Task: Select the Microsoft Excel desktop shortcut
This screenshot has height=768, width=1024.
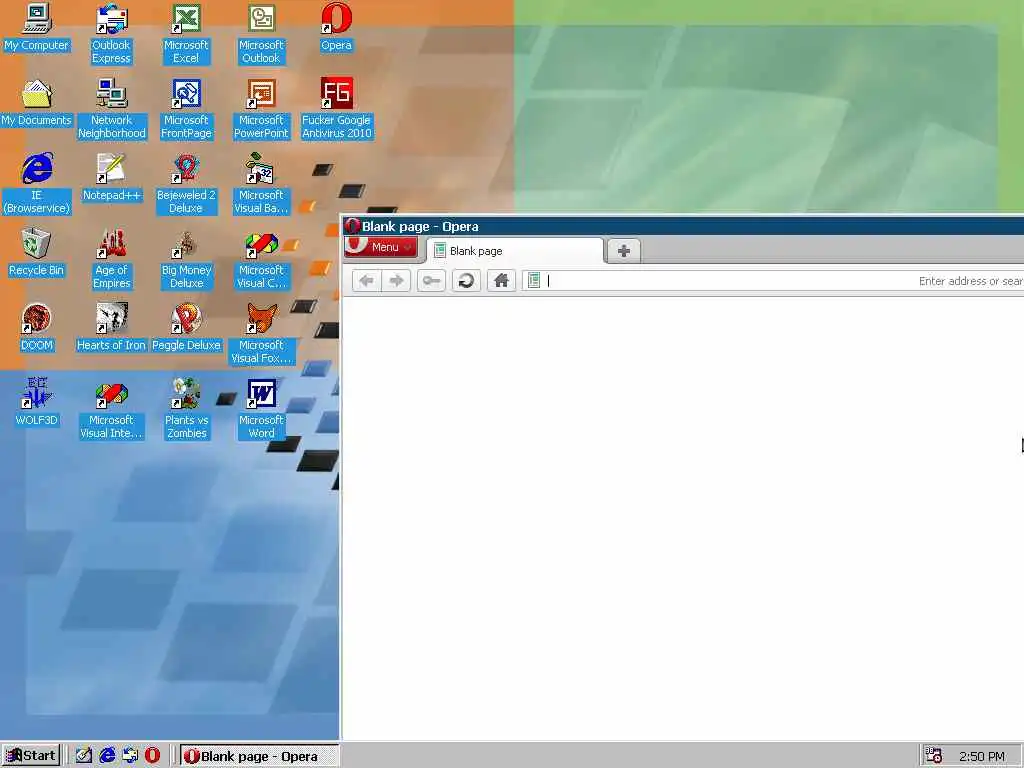Action: point(186,34)
